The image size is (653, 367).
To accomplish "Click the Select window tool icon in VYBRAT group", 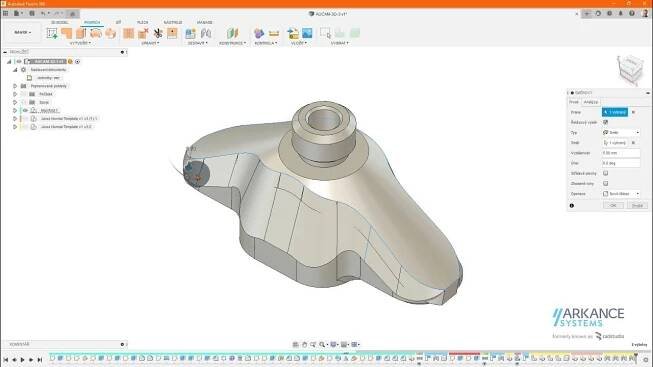I will pos(325,33).
